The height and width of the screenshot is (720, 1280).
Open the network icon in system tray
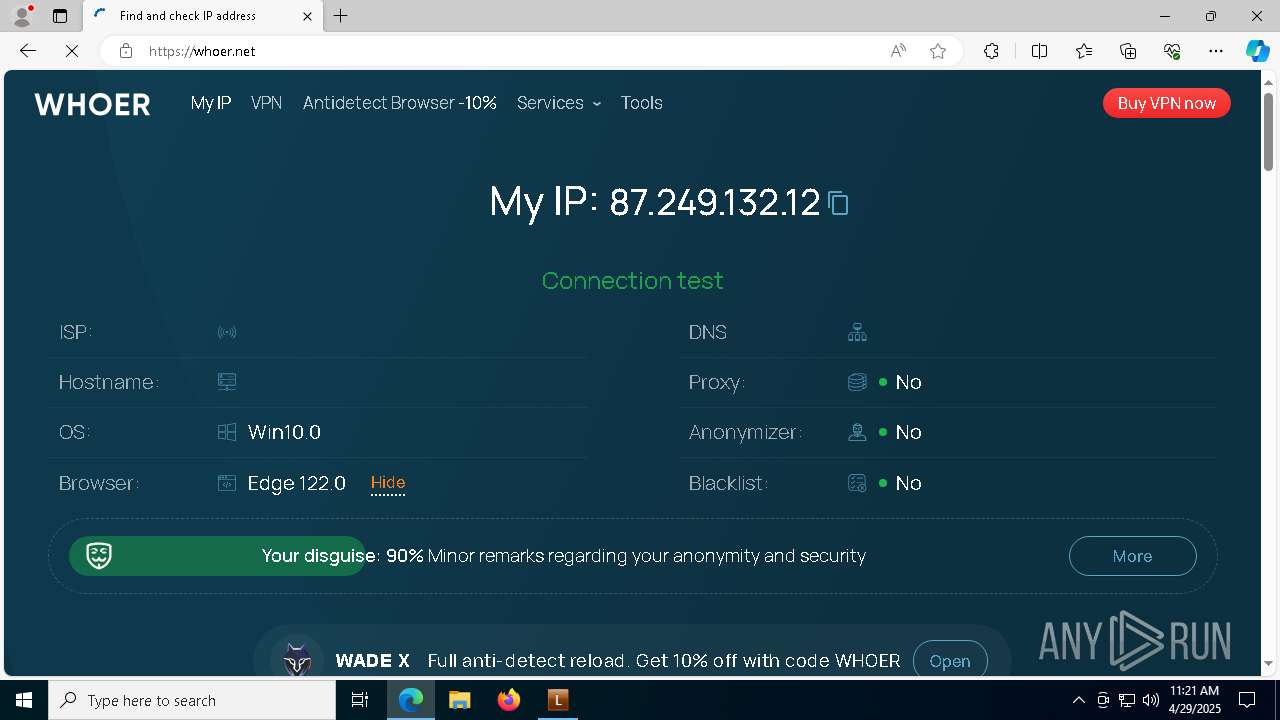[x=1127, y=700]
